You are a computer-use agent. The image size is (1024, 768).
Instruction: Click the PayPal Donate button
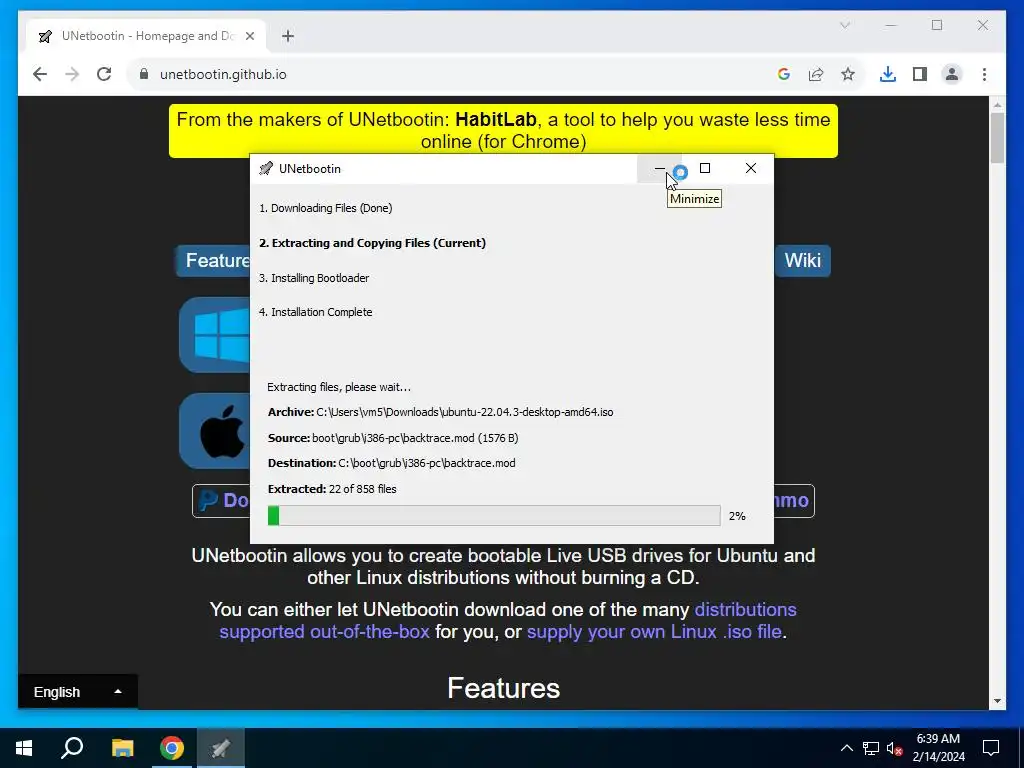click(x=221, y=501)
